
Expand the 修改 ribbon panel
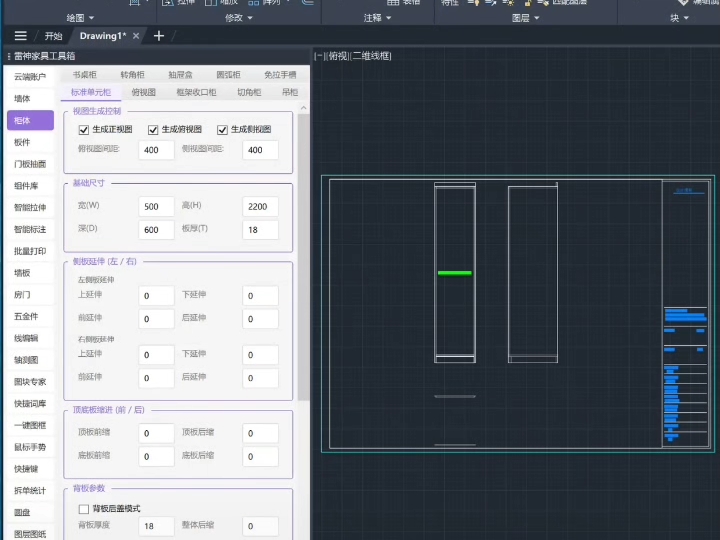tap(239, 18)
